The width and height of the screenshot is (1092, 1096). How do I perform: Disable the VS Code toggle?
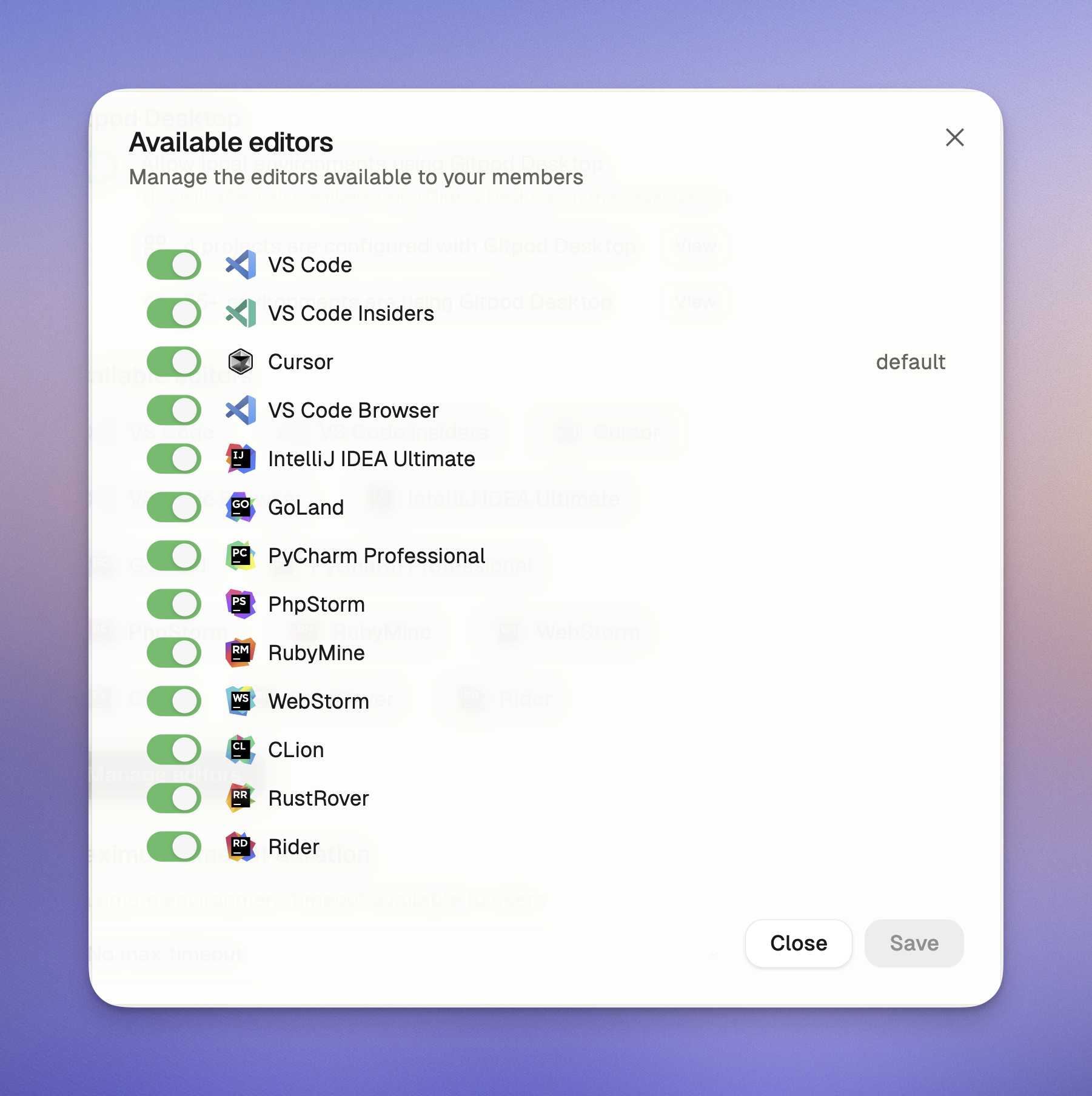[174, 265]
